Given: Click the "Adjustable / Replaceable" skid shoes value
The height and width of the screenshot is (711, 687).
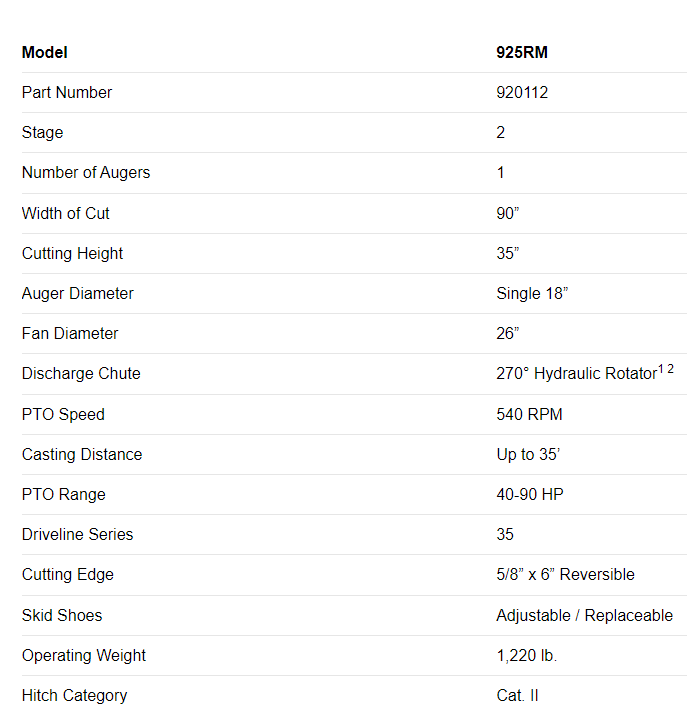Looking at the screenshot, I should point(584,616).
